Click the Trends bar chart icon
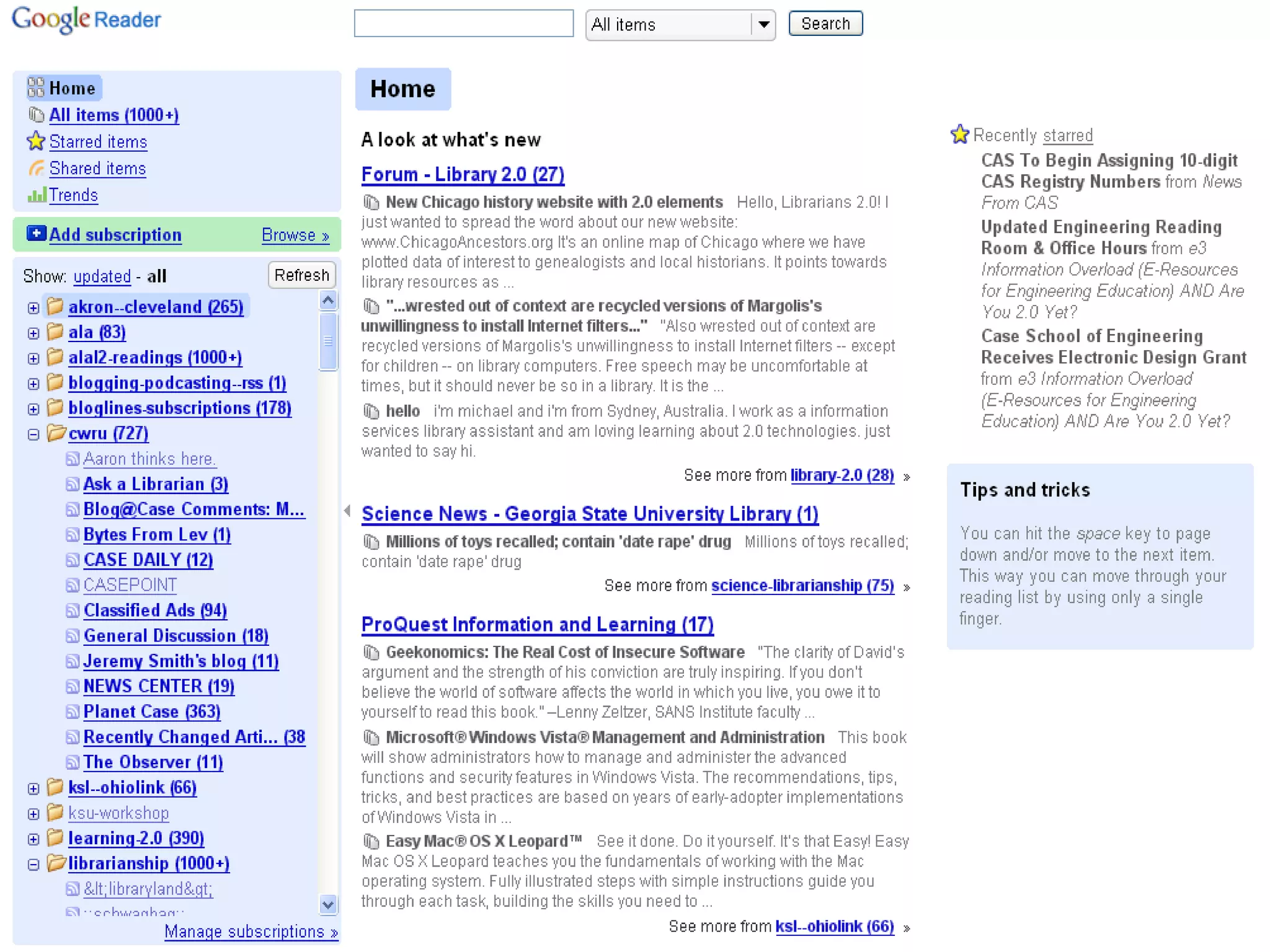This screenshot has width=1270, height=952. (x=37, y=195)
